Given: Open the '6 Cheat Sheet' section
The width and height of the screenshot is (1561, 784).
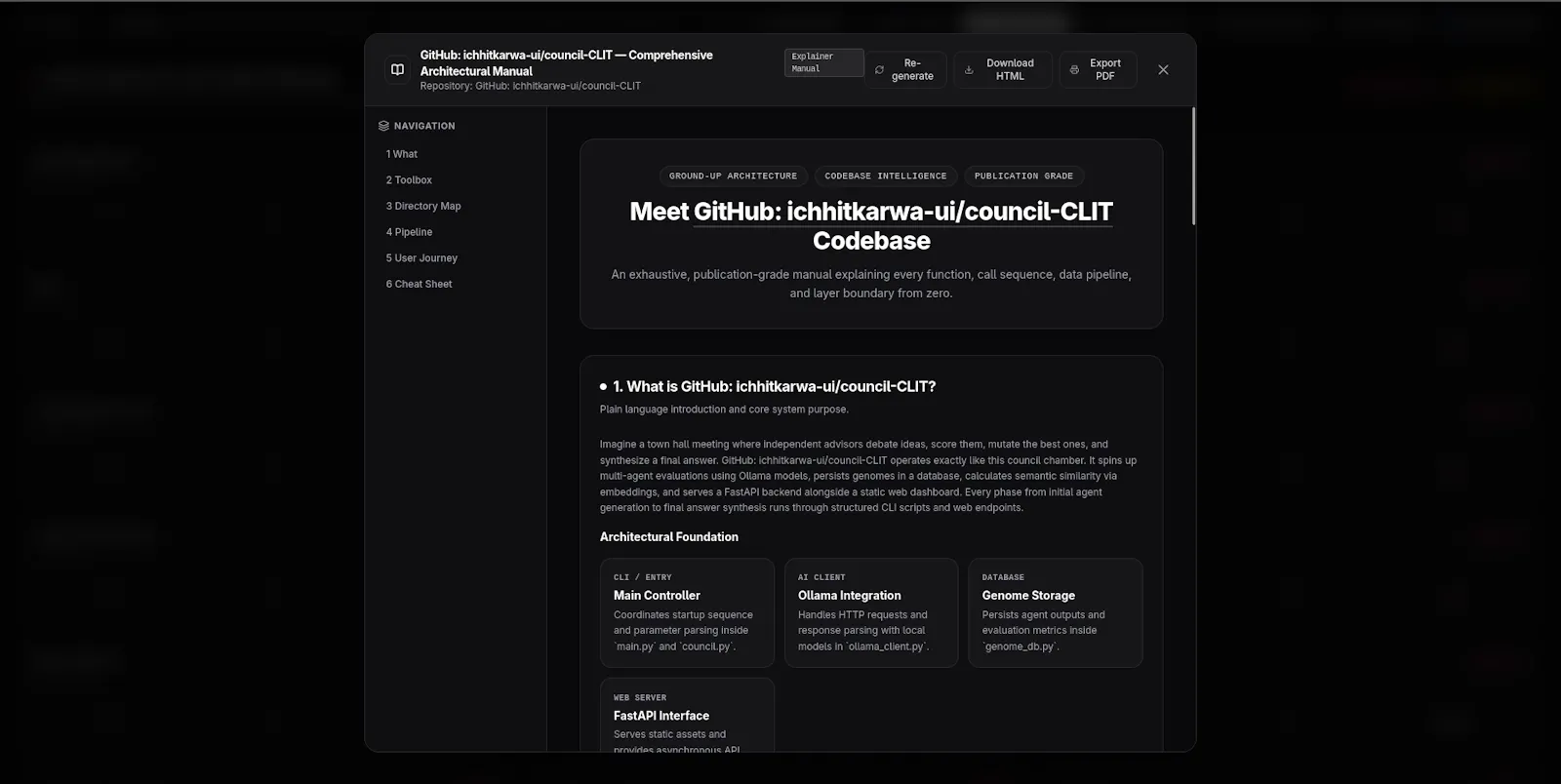Looking at the screenshot, I should pyautogui.click(x=419, y=284).
